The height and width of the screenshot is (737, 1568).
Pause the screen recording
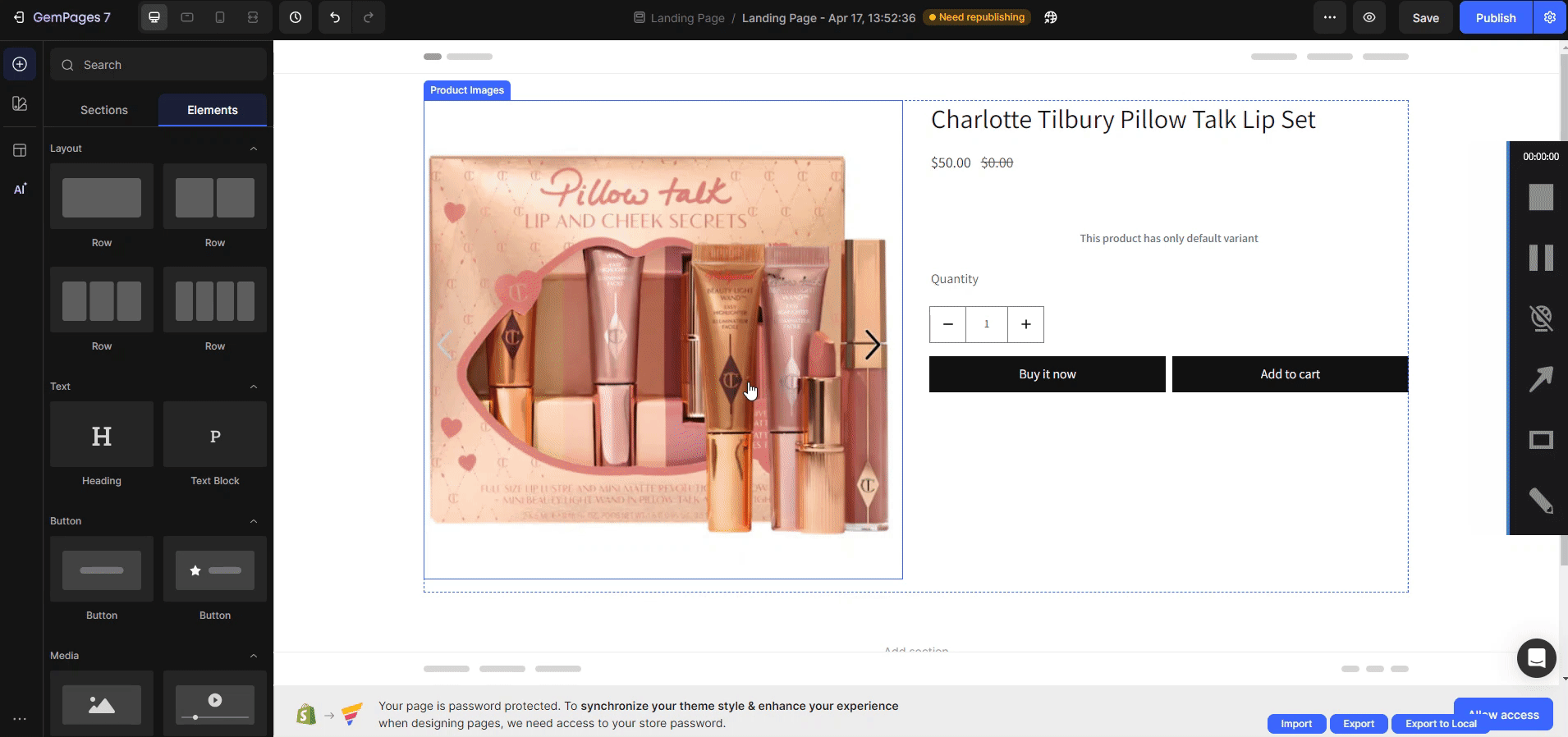tap(1541, 258)
